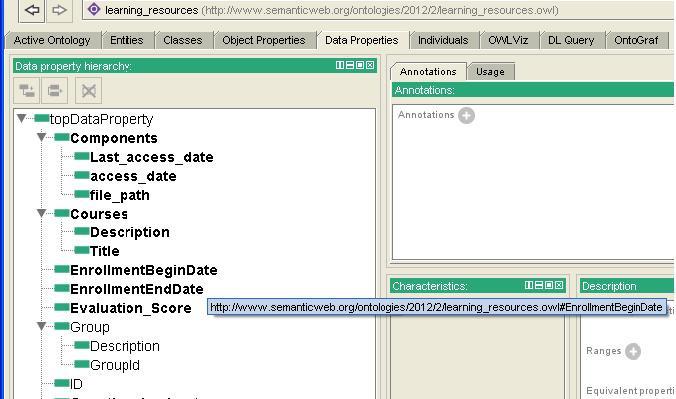Select Evaluation_Score property

(131, 308)
